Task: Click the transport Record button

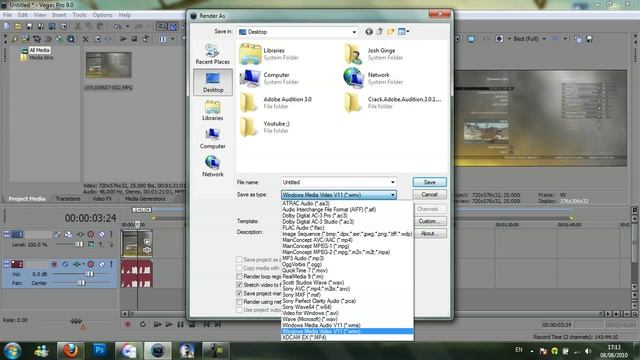Action: point(128,324)
